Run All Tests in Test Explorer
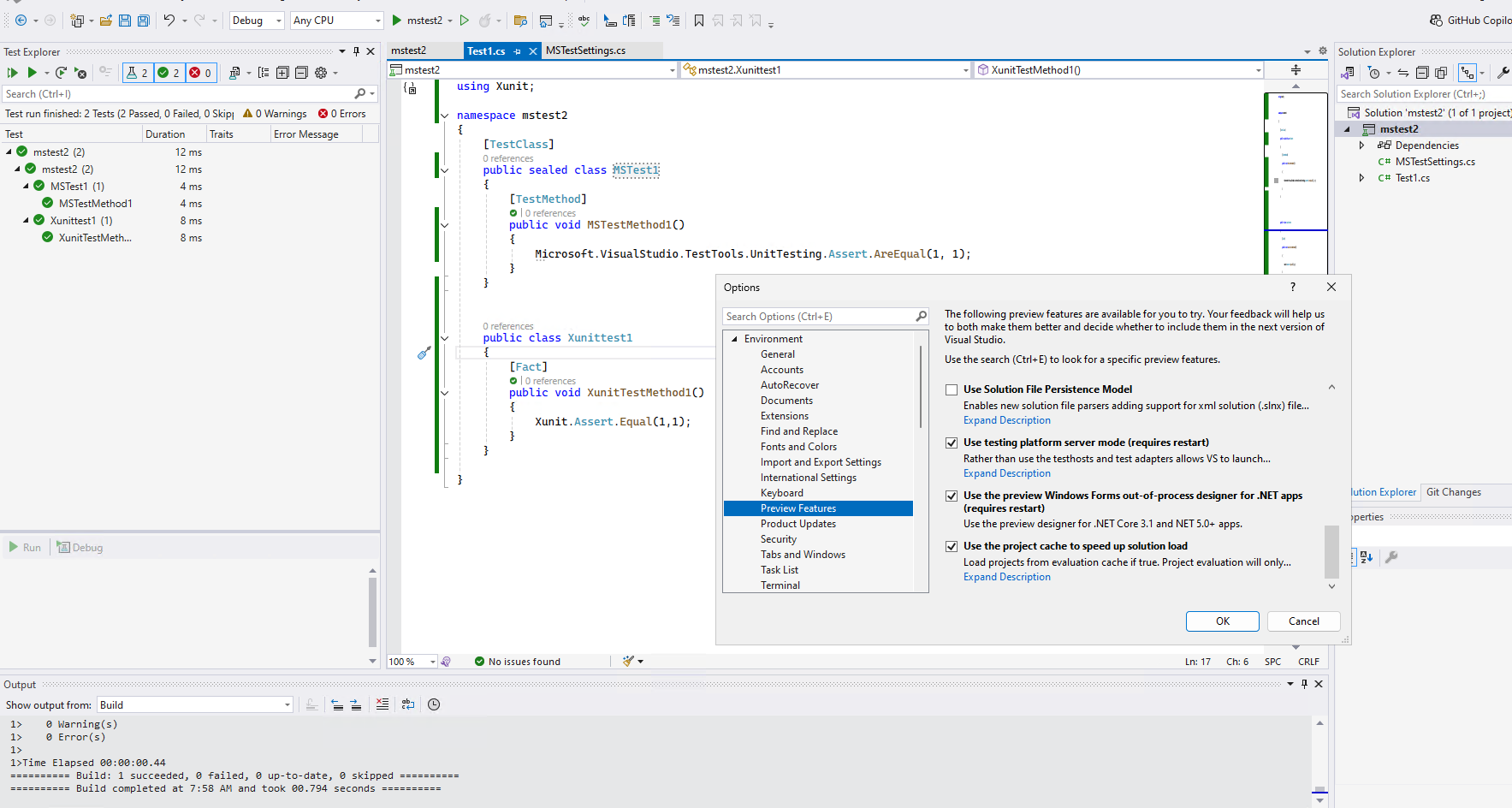 click(x=13, y=73)
